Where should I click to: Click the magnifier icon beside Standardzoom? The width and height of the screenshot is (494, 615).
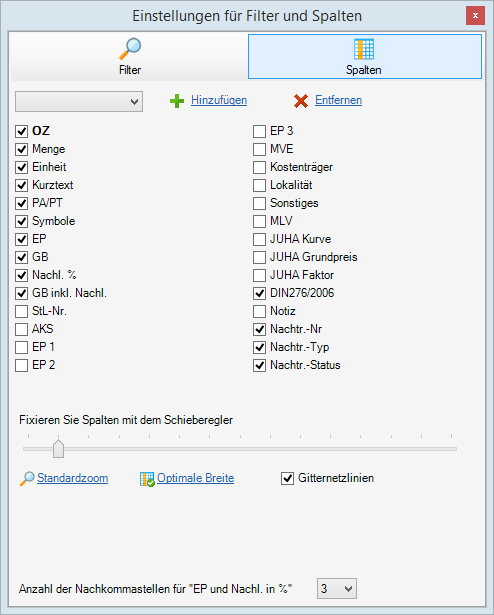[27, 479]
